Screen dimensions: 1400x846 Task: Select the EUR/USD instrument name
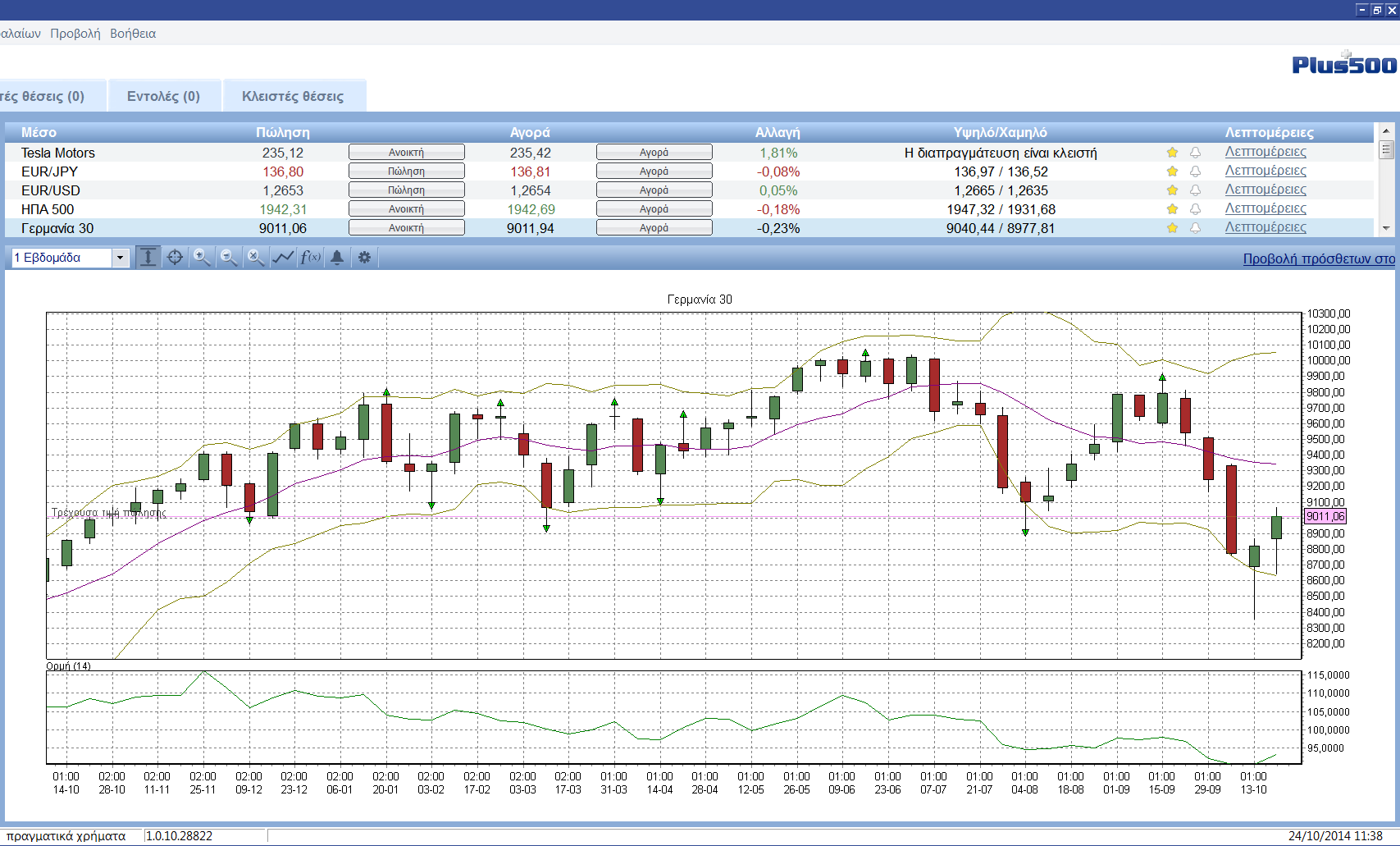[x=51, y=190]
